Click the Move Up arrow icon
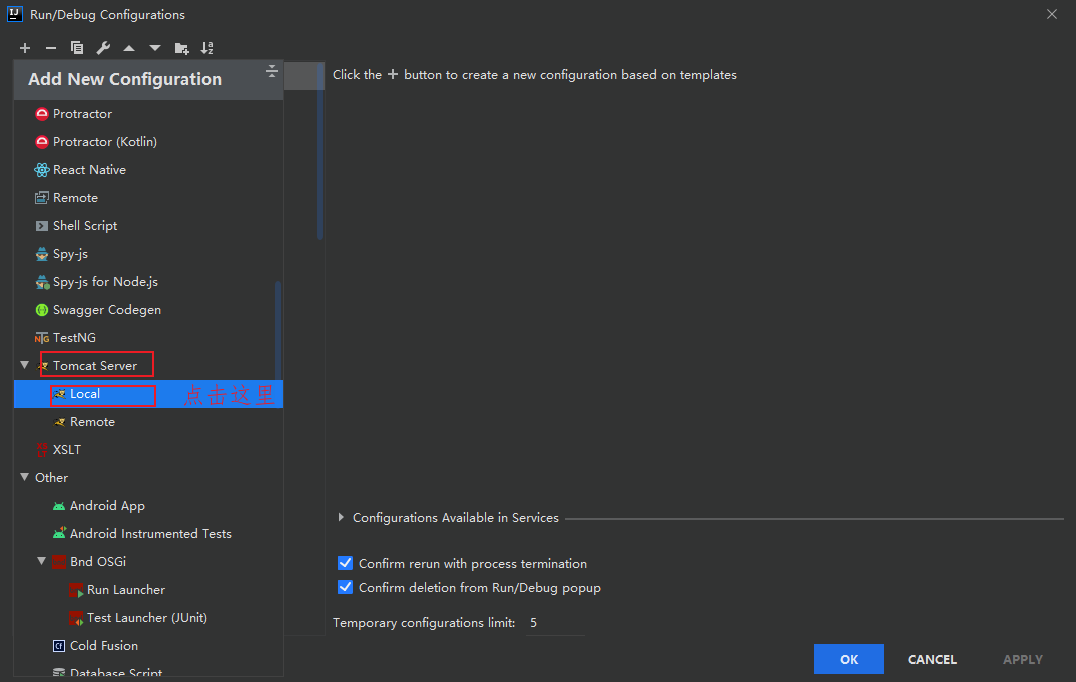The width and height of the screenshot is (1076, 682). [129, 48]
